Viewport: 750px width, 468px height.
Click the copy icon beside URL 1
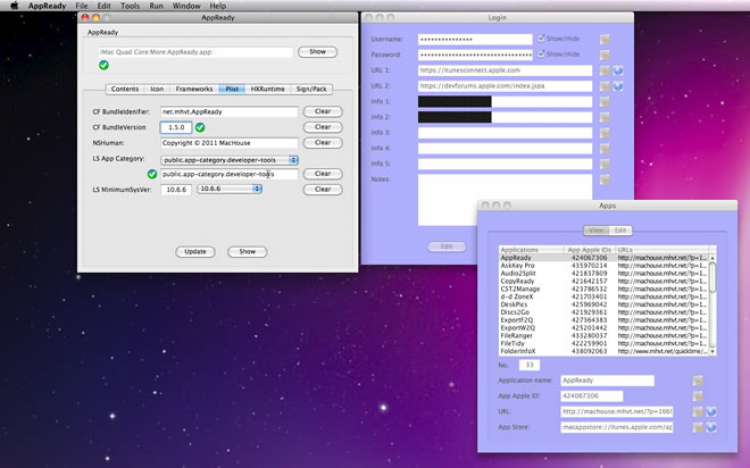point(605,71)
